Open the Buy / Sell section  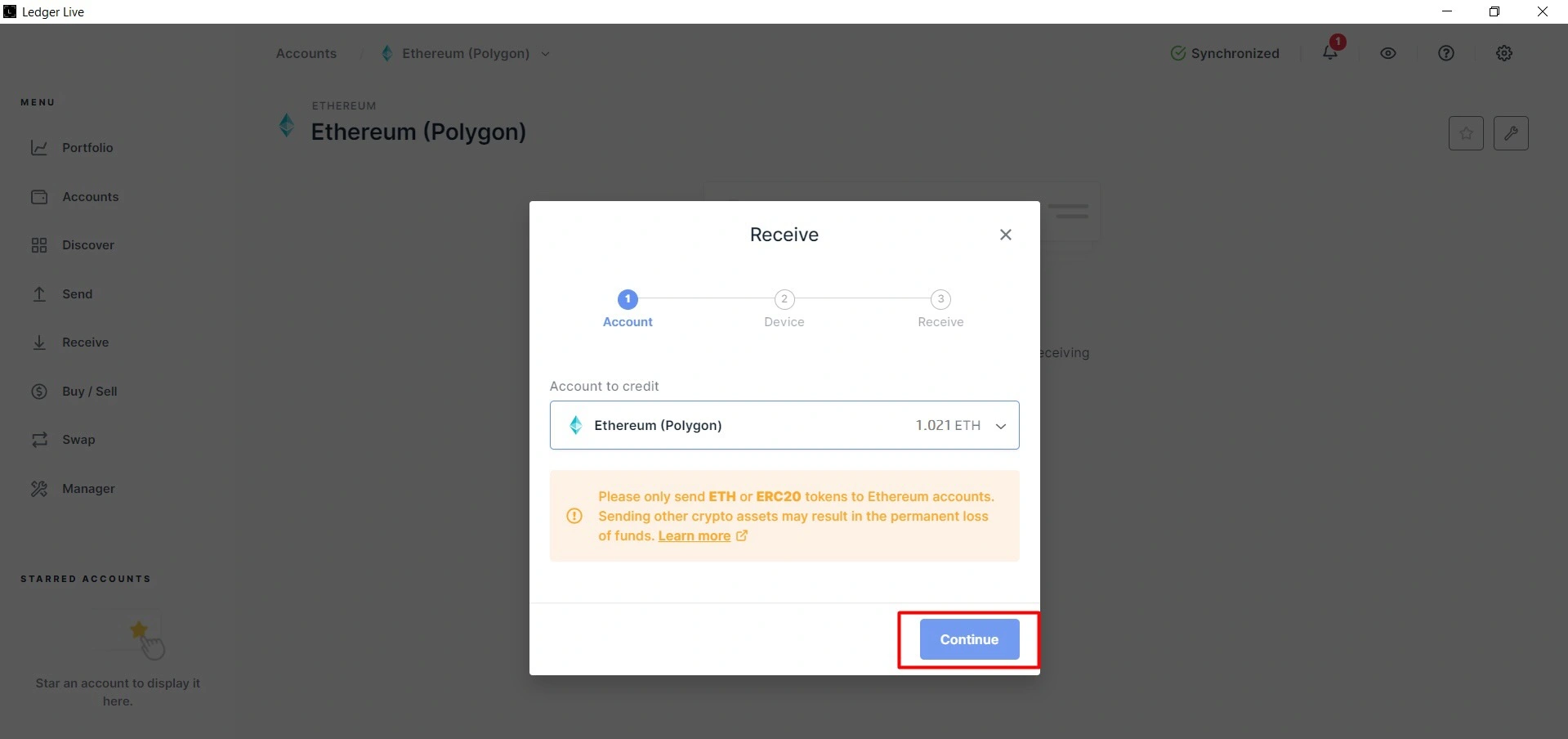pos(90,392)
